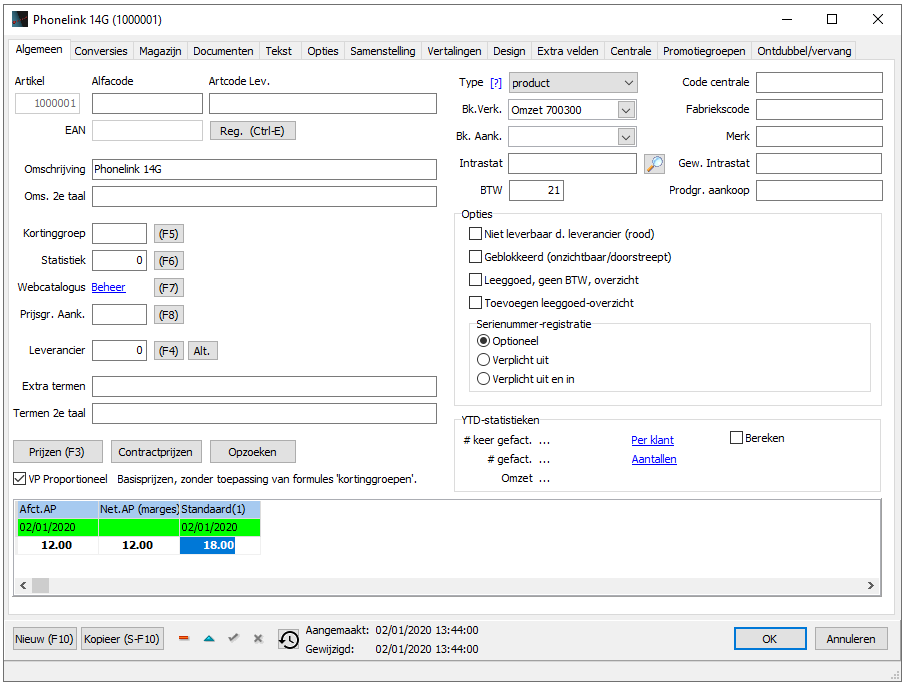Toggle the Bereken checkbox

coord(736,438)
